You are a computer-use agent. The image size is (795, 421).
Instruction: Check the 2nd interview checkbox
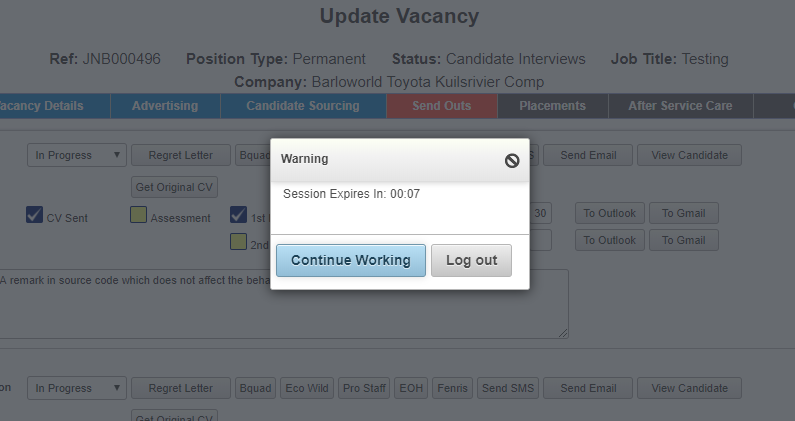(x=238, y=241)
